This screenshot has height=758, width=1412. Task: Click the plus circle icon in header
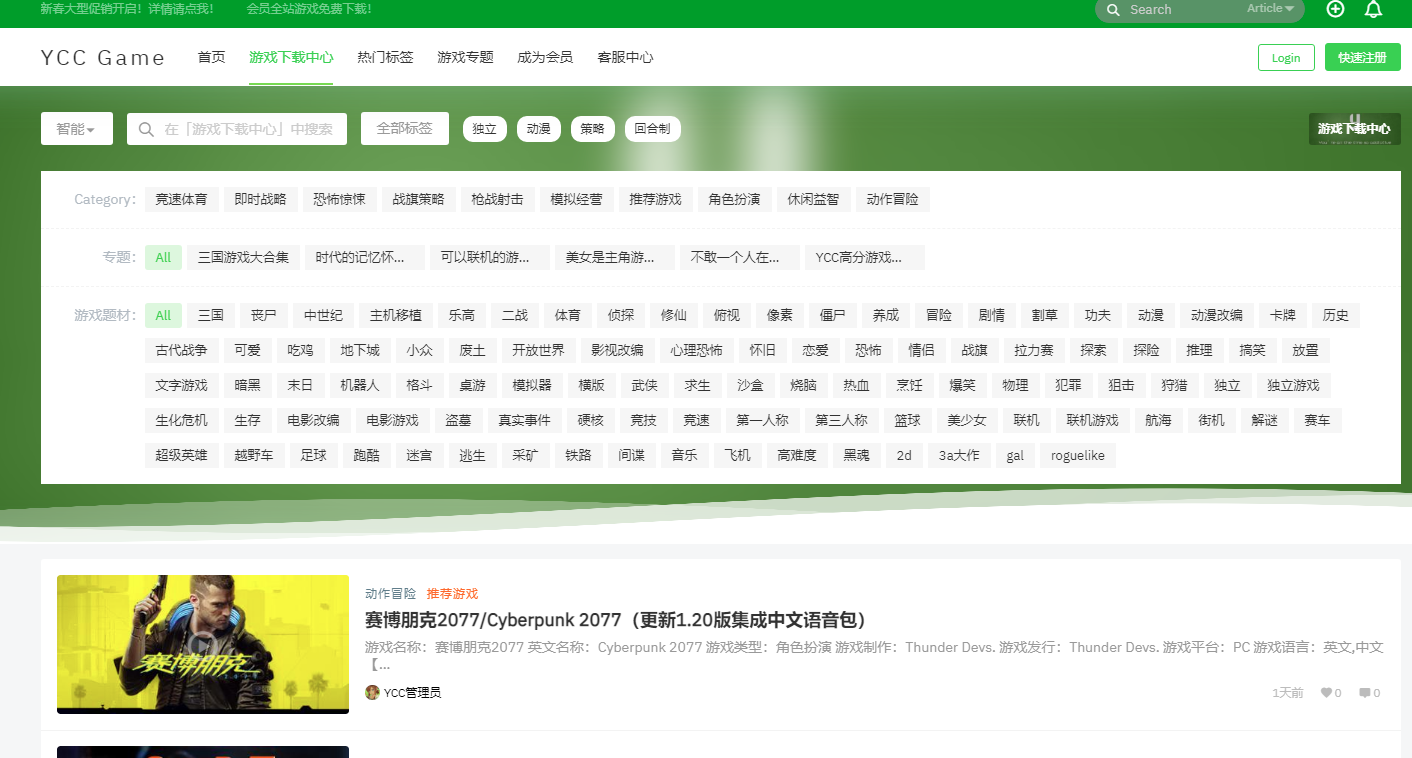1335,9
